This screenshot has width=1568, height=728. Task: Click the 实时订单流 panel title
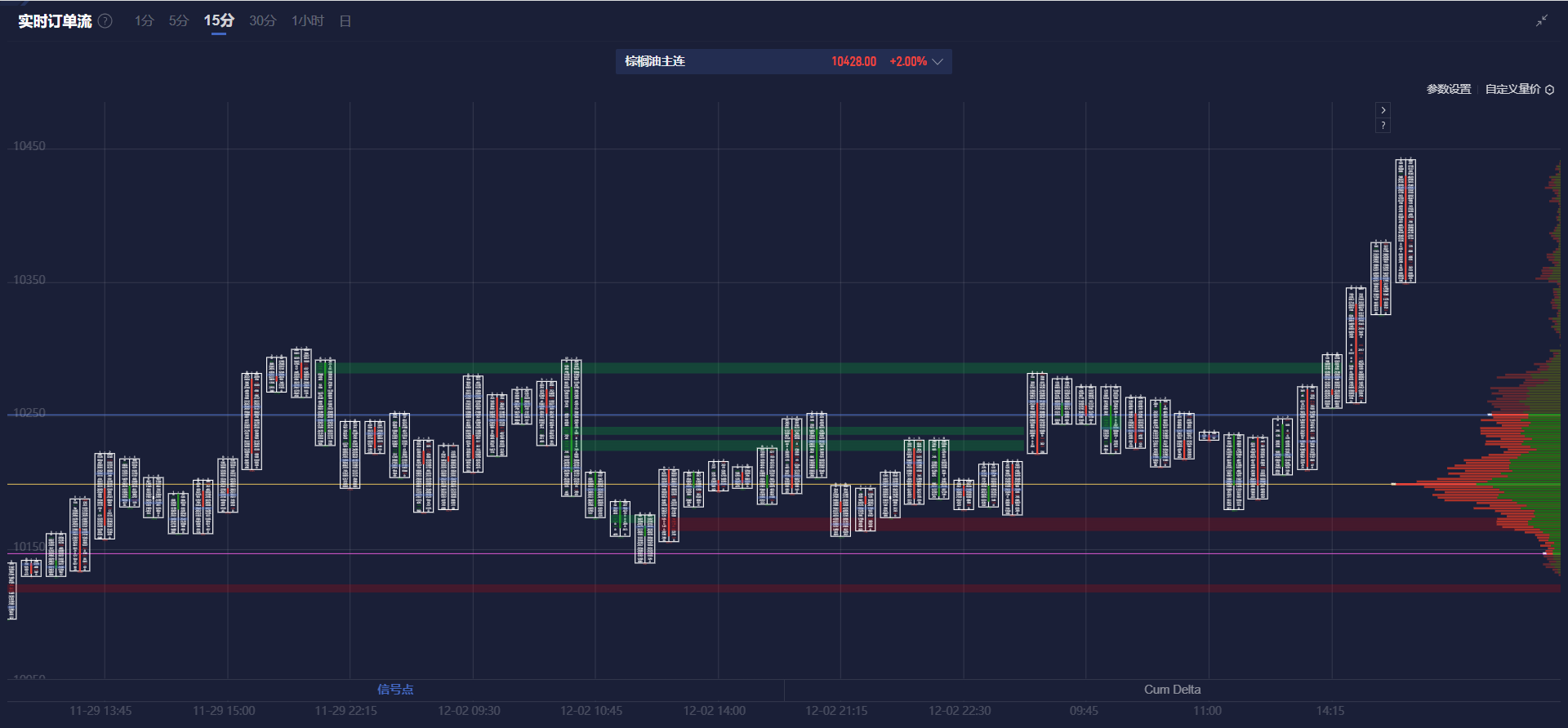point(55,21)
